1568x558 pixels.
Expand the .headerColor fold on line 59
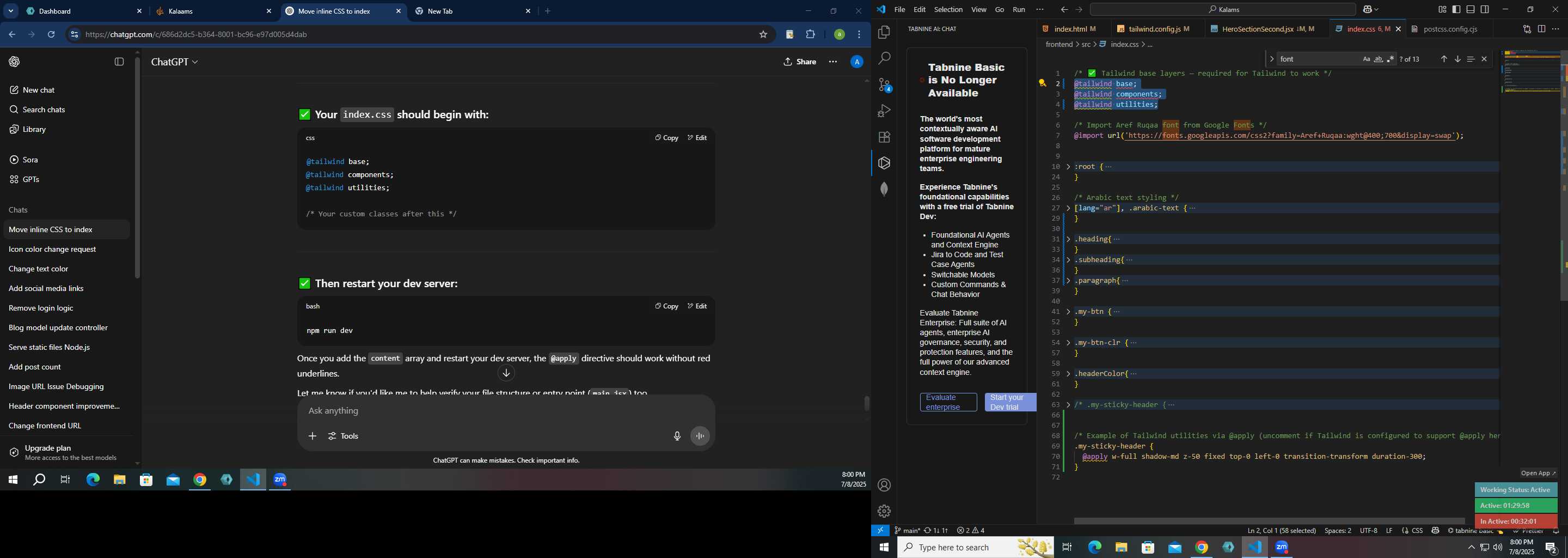tap(1068, 374)
